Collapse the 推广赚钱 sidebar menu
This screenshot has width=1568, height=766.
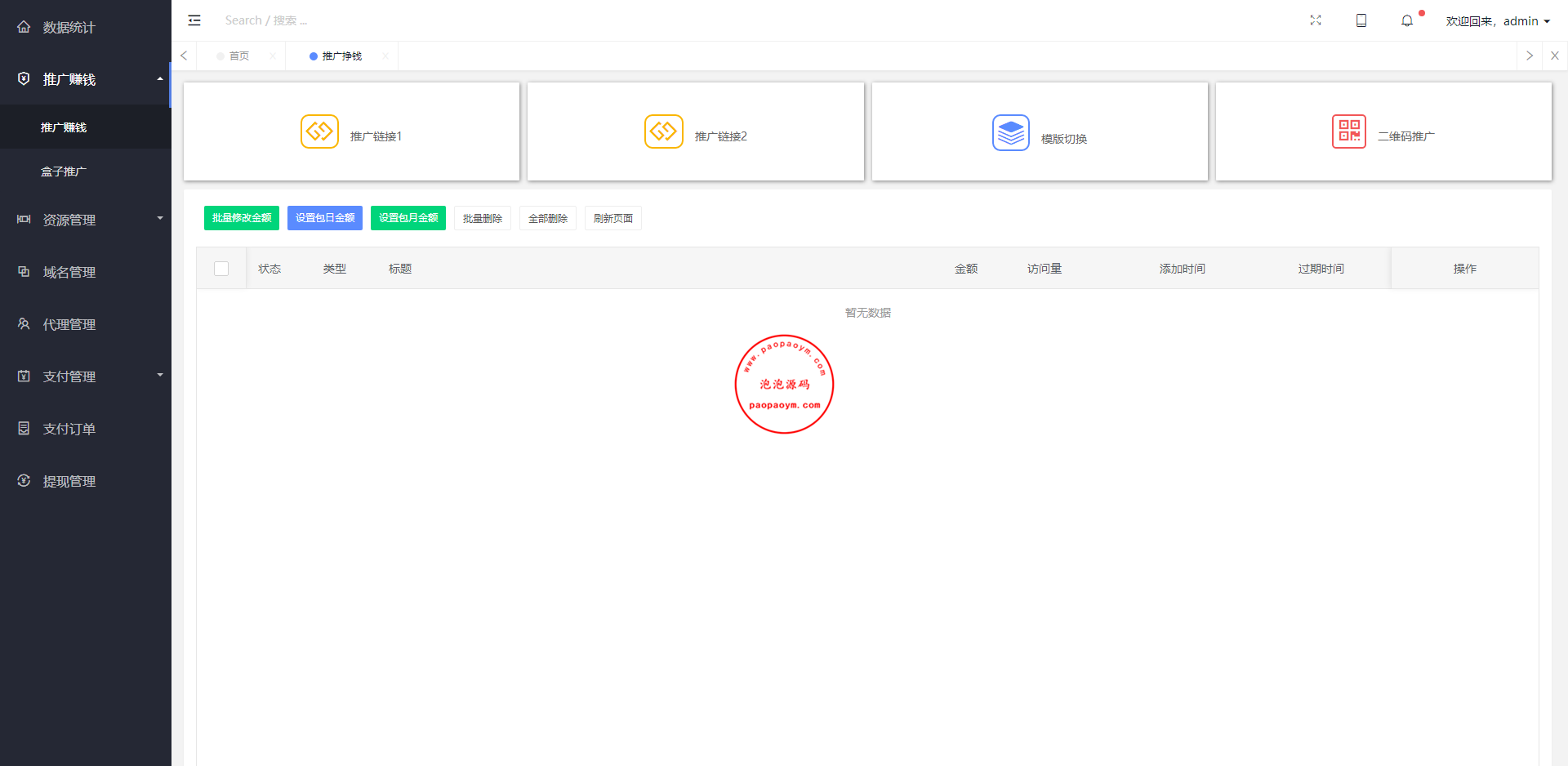point(85,79)
